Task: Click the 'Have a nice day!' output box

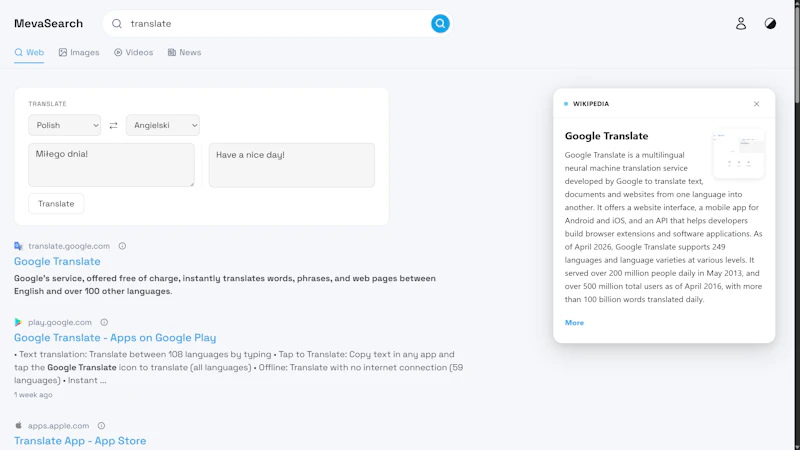Action: (x=291, y=165)
